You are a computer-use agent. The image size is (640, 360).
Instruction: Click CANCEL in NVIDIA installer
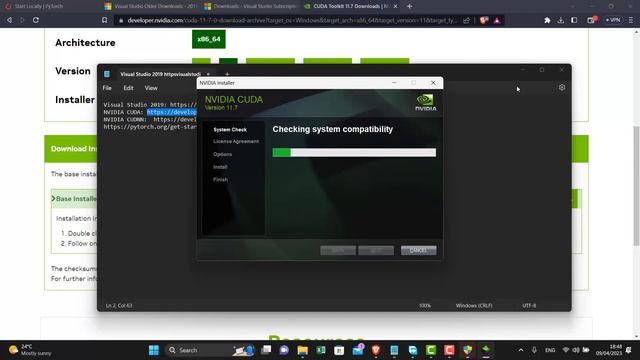[x=418, y=250]
